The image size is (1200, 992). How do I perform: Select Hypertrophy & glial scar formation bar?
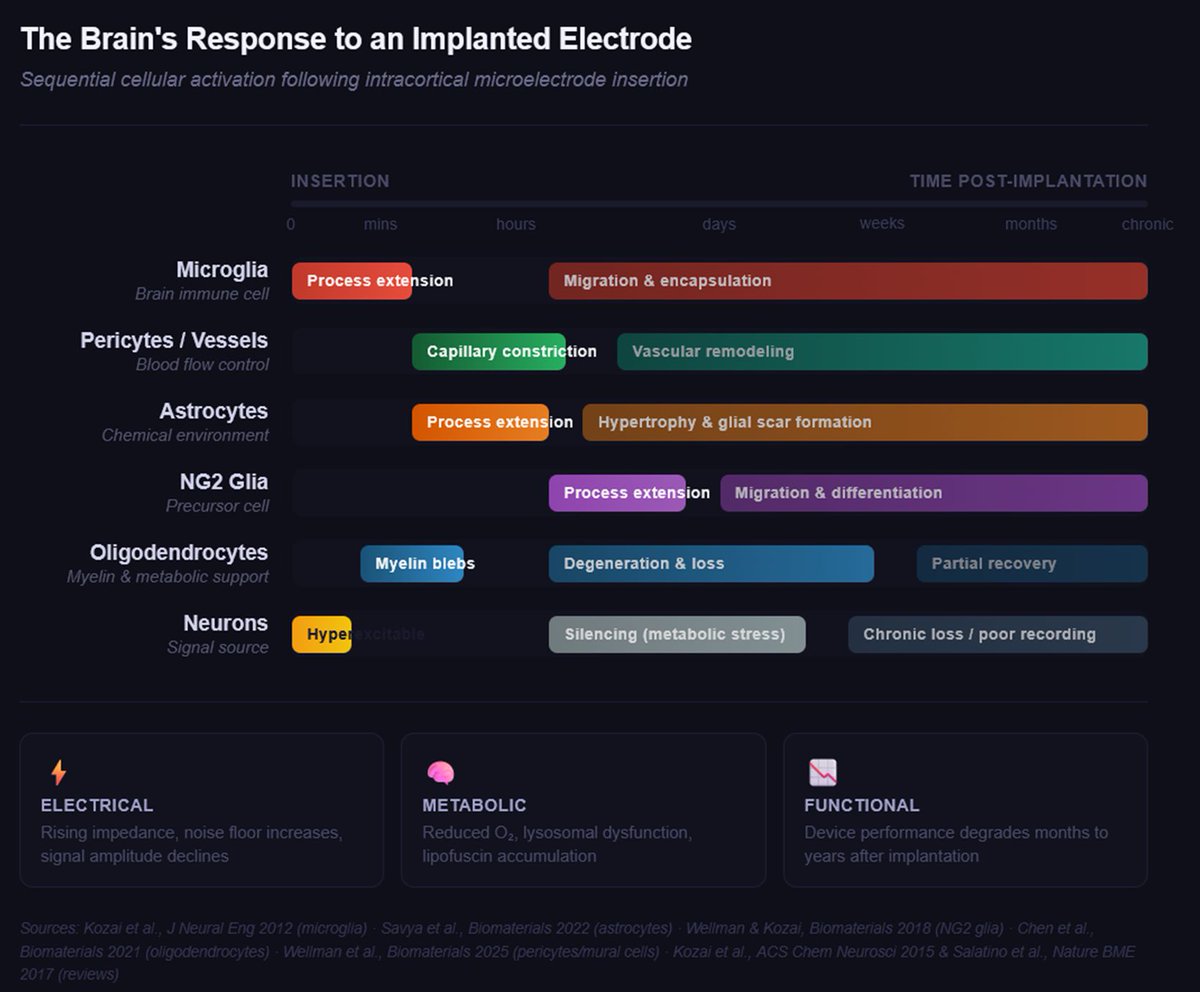tap(864, 422)
